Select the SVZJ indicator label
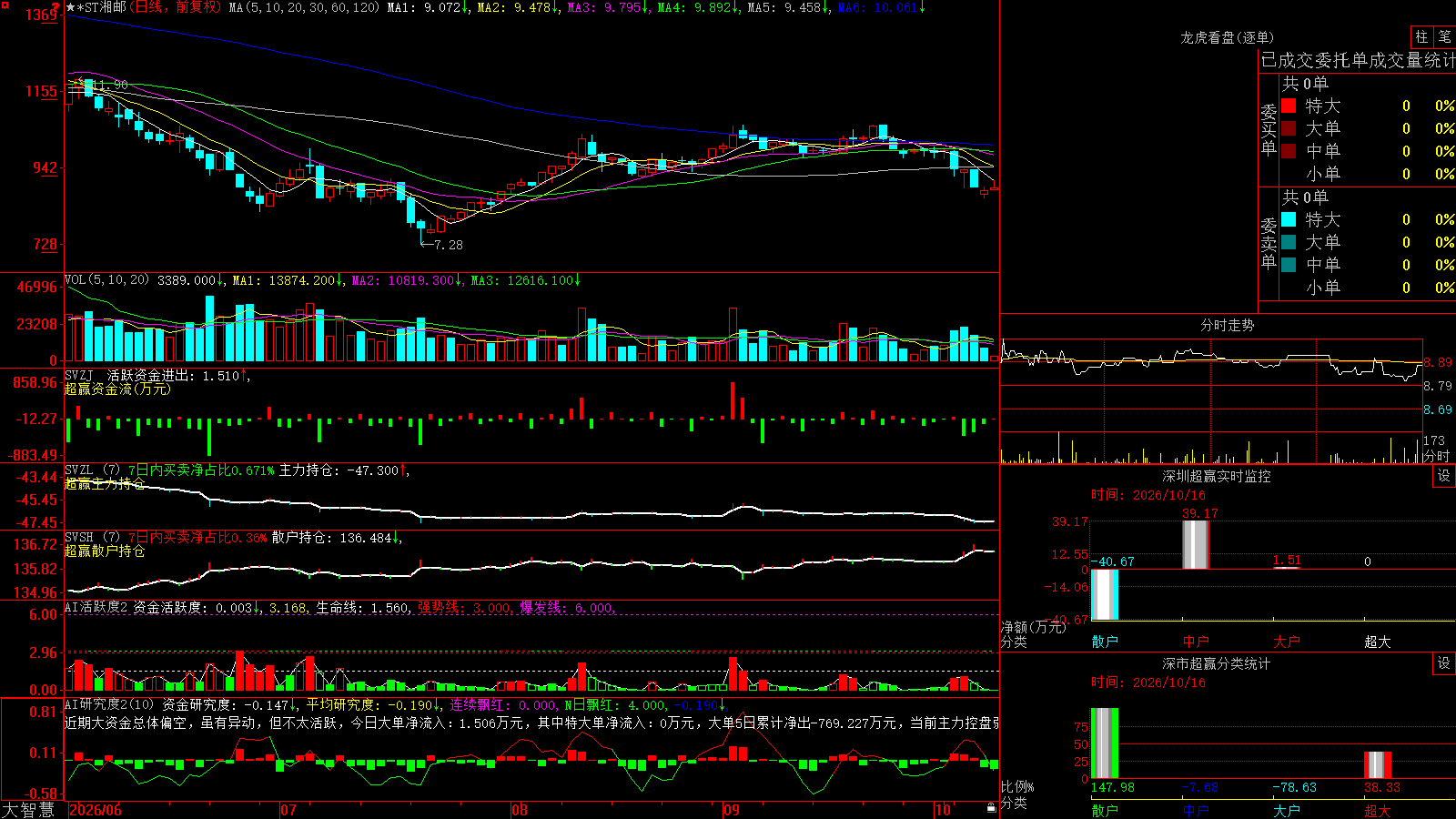This screenshot has height=819, width=1456. point(78,375)
